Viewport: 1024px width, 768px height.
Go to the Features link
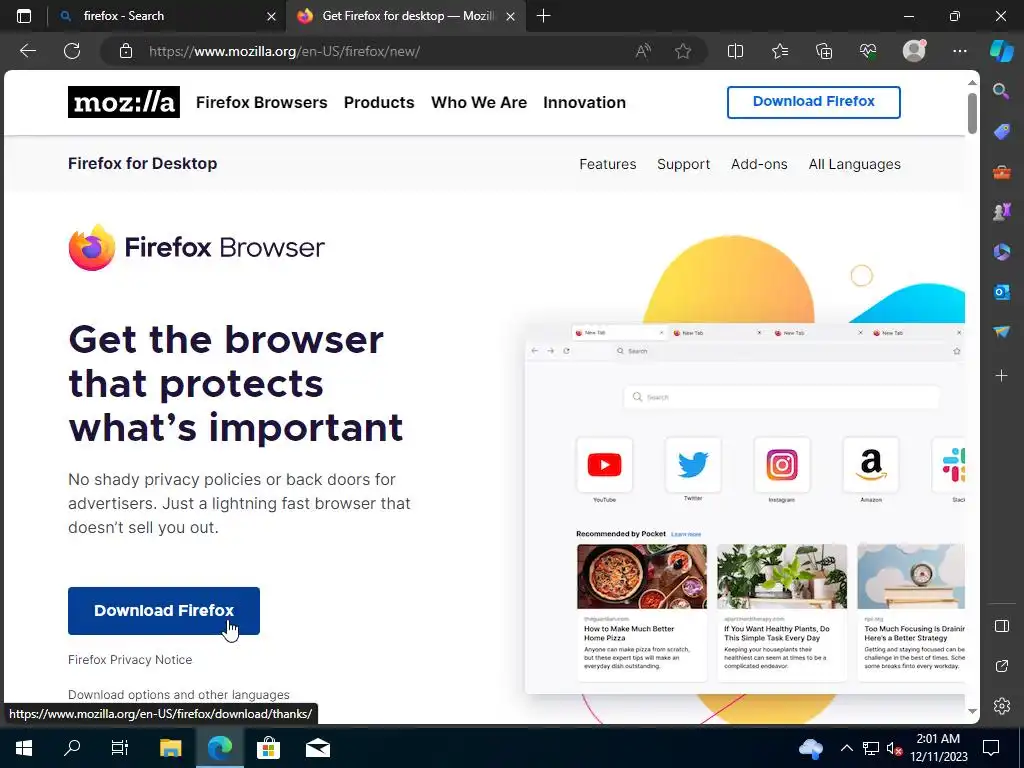[607, 164]
